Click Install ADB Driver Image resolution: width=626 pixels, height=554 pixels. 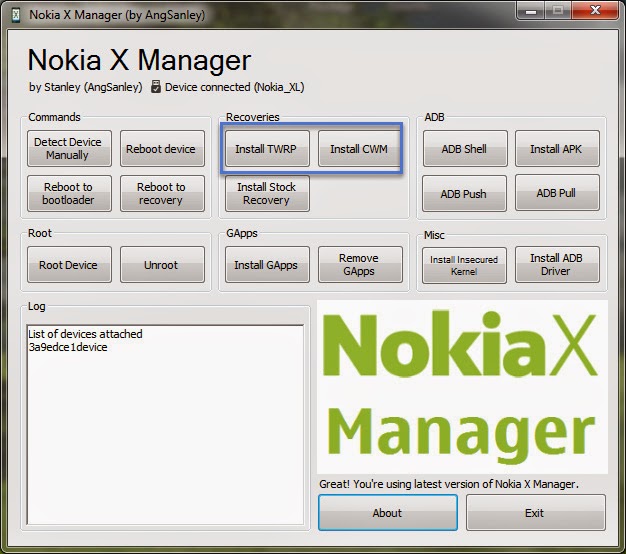point(557,265)
